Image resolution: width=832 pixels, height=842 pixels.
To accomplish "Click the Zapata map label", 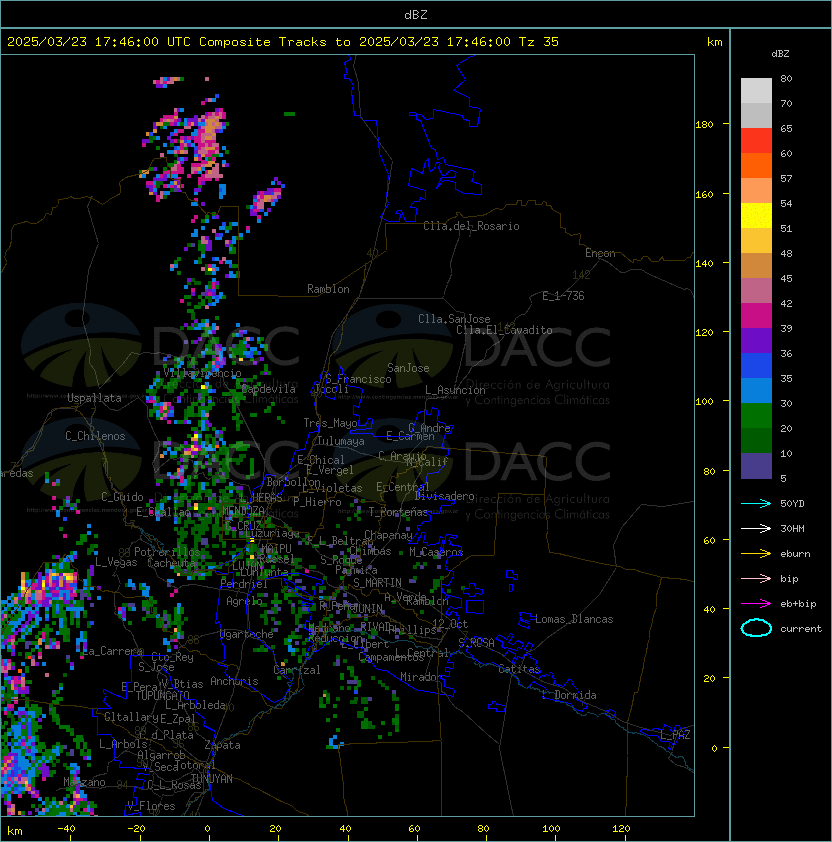I will (222, 745).
